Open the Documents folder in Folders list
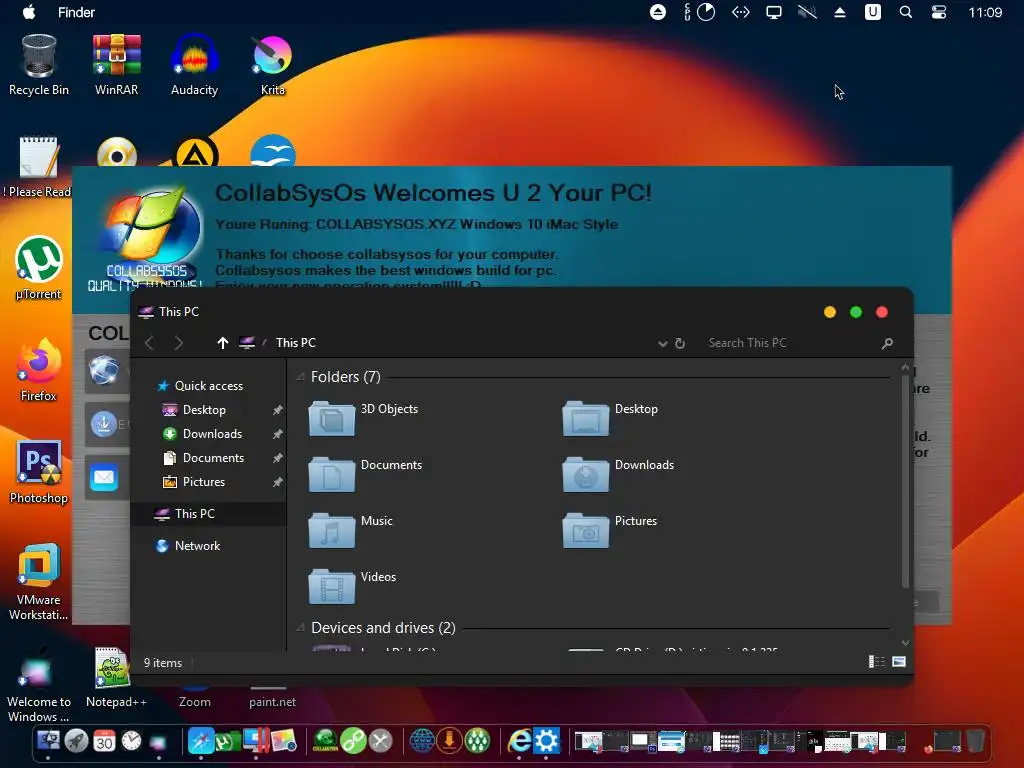Image resolution: width=1024 pixels, height=768 pixels. pyautogui.click(x=365, y=474)
